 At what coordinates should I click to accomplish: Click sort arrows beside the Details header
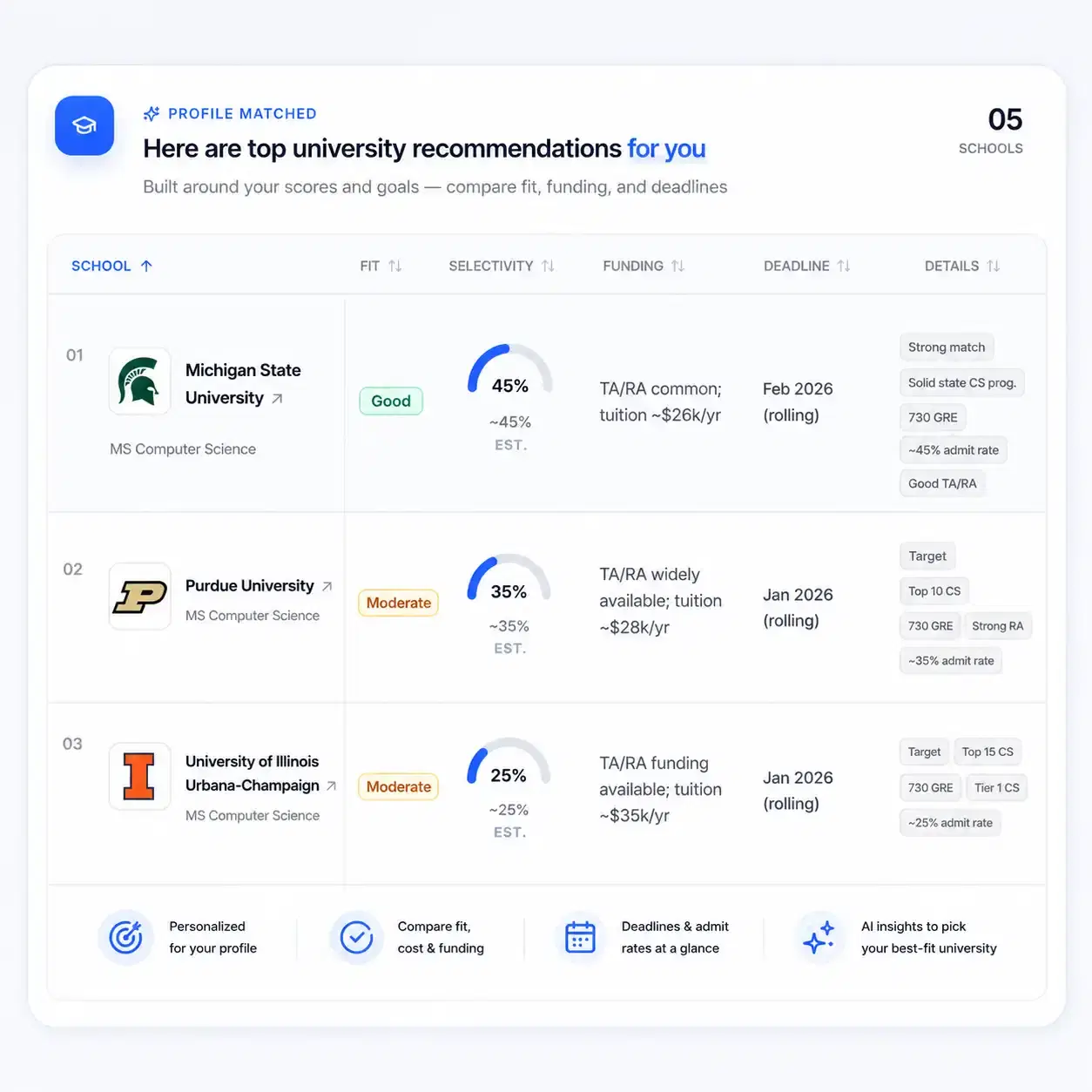click(x=994, y=266)
